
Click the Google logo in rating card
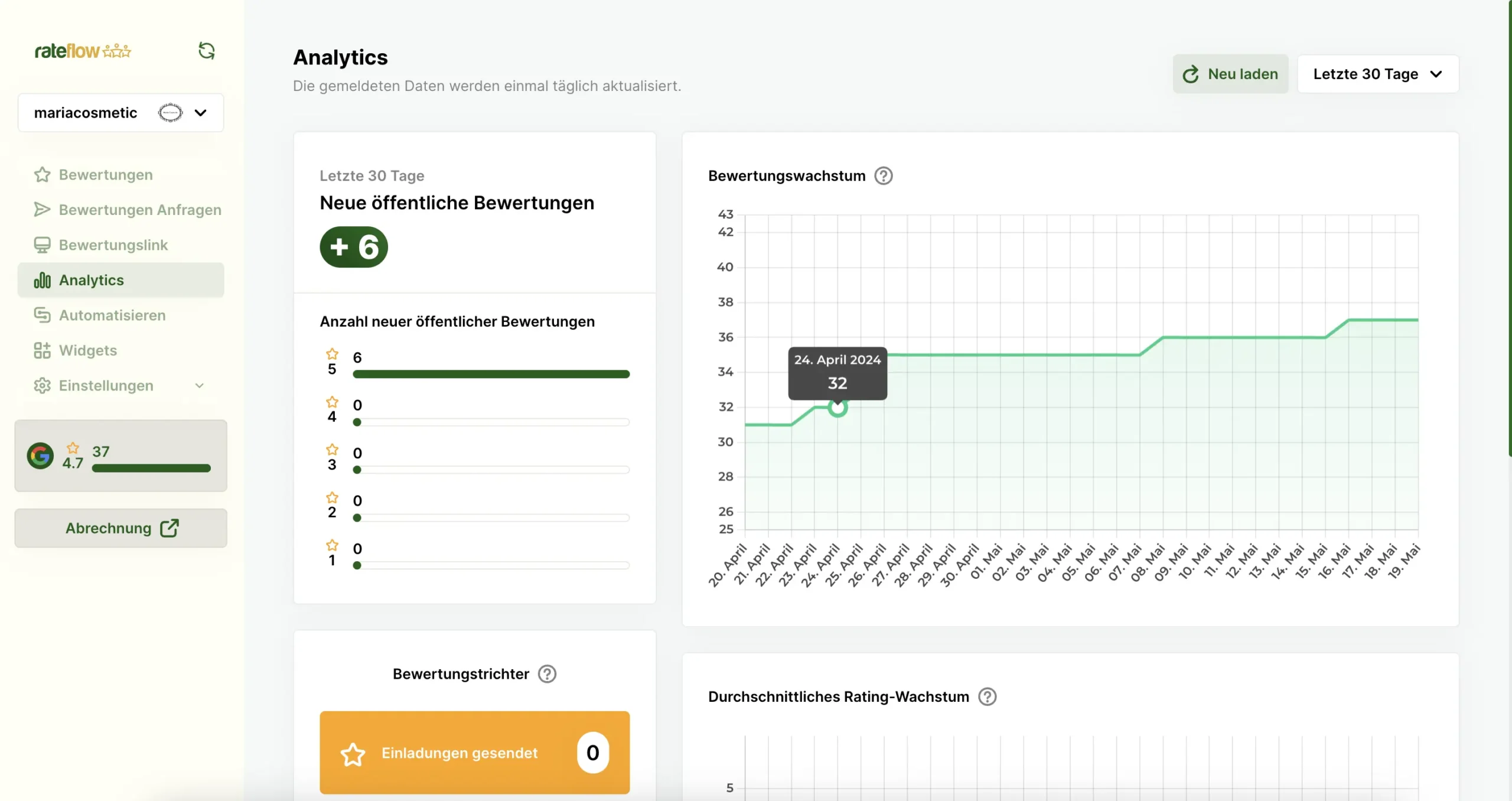[40, 455]
